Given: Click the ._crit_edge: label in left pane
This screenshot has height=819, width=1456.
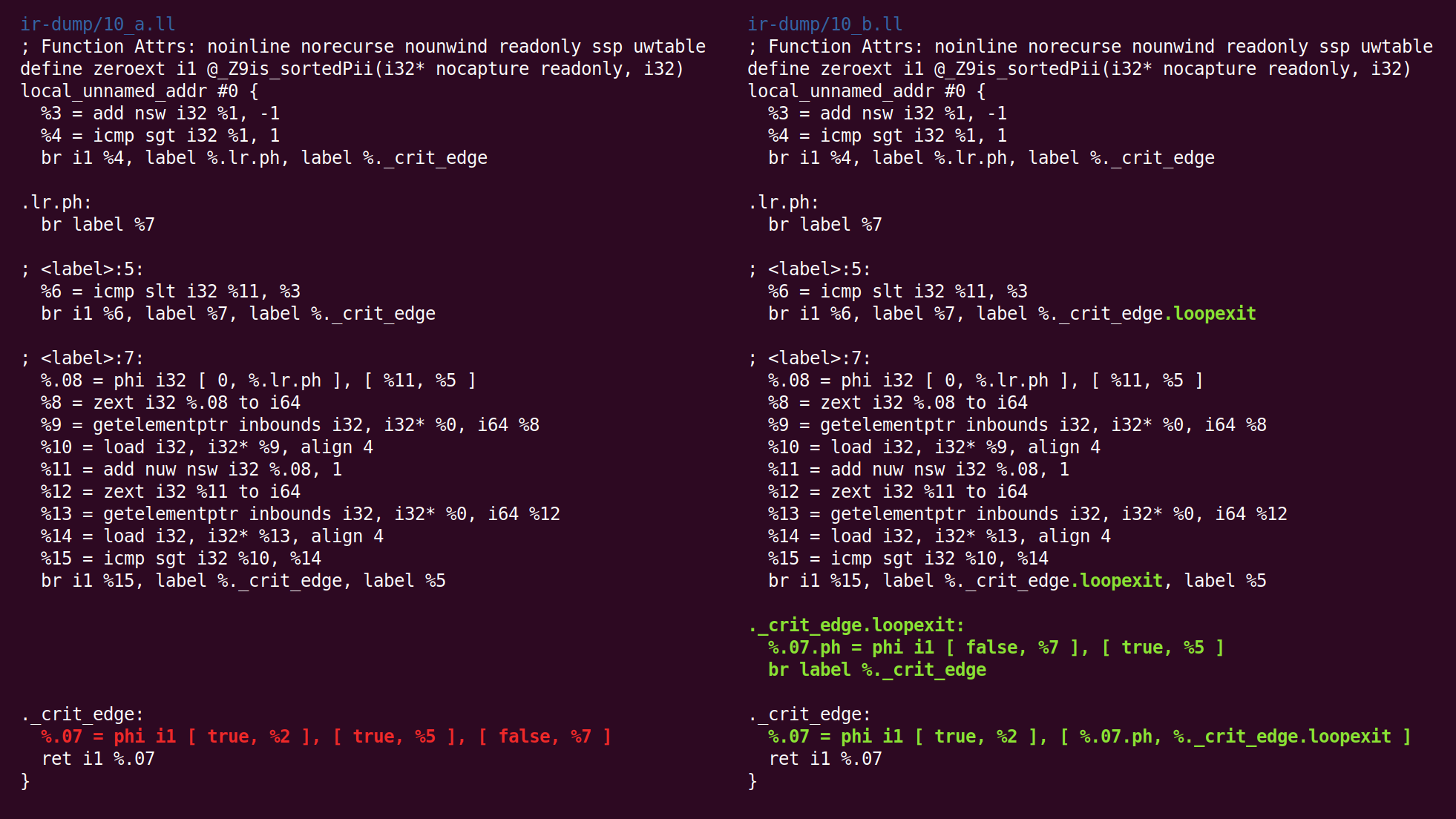Looking at the screenshot, I should tap(82, 714).
